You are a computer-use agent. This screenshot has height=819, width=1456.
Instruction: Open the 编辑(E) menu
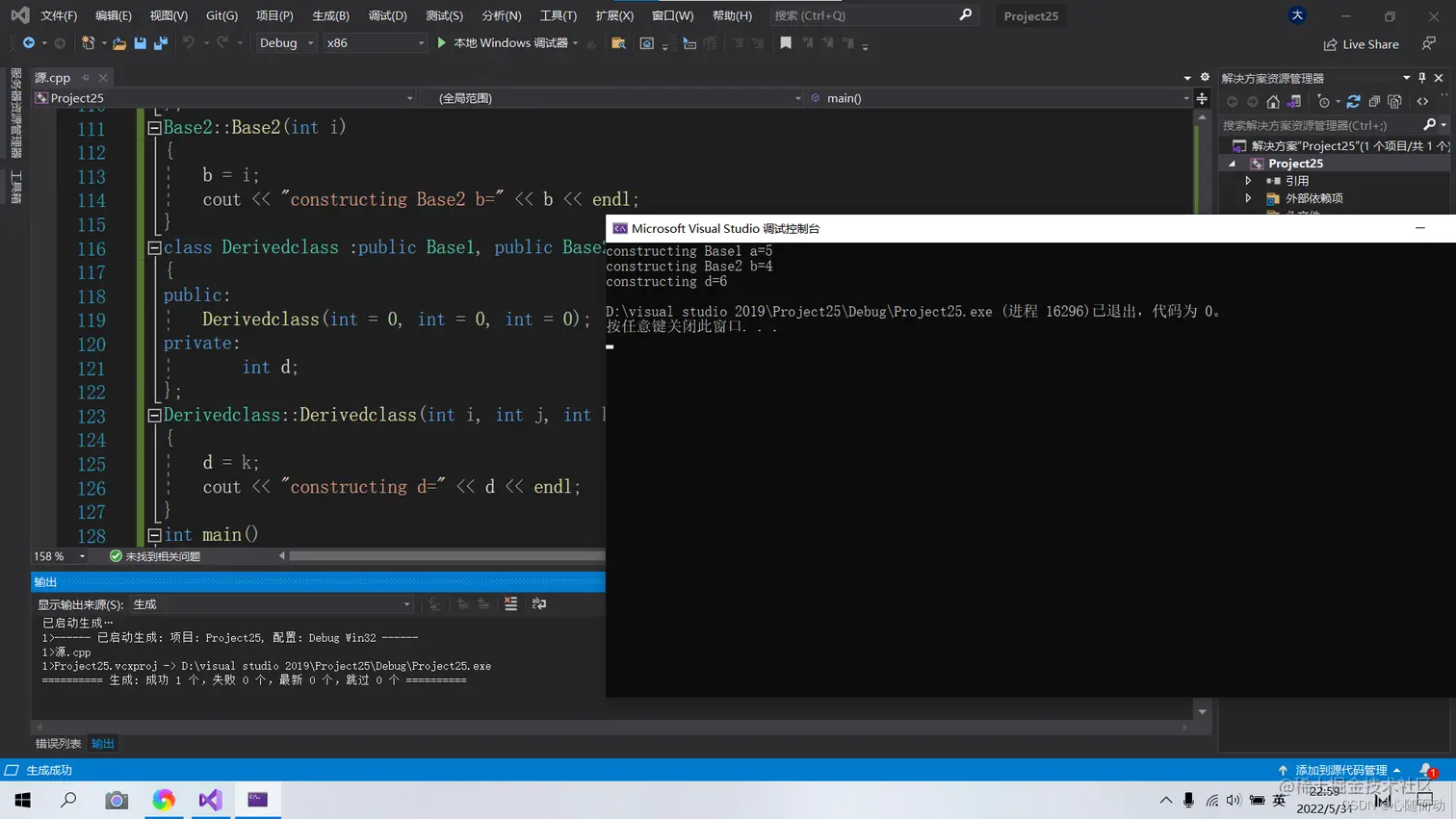tap(114, 15)
